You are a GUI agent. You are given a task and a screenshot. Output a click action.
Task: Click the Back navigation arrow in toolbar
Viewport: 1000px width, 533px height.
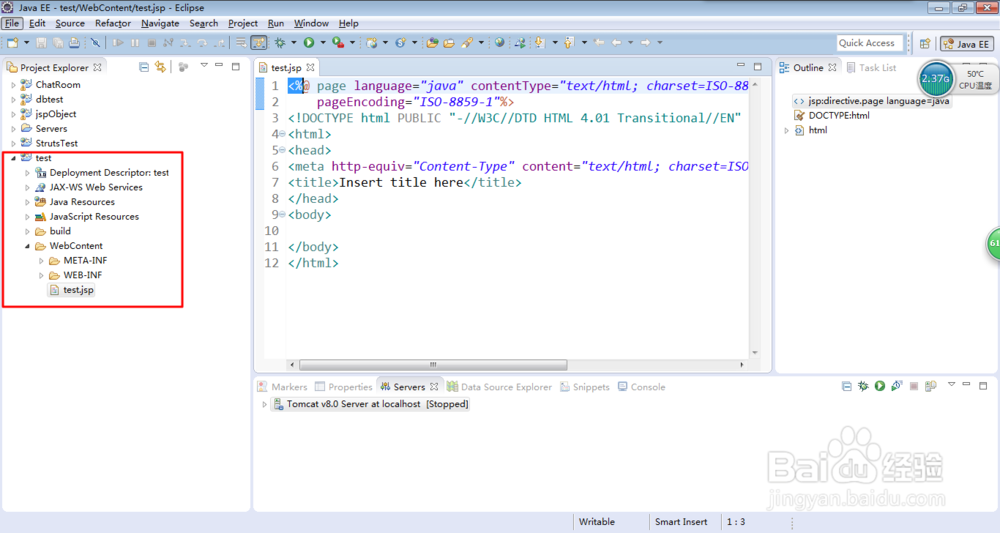616,43
